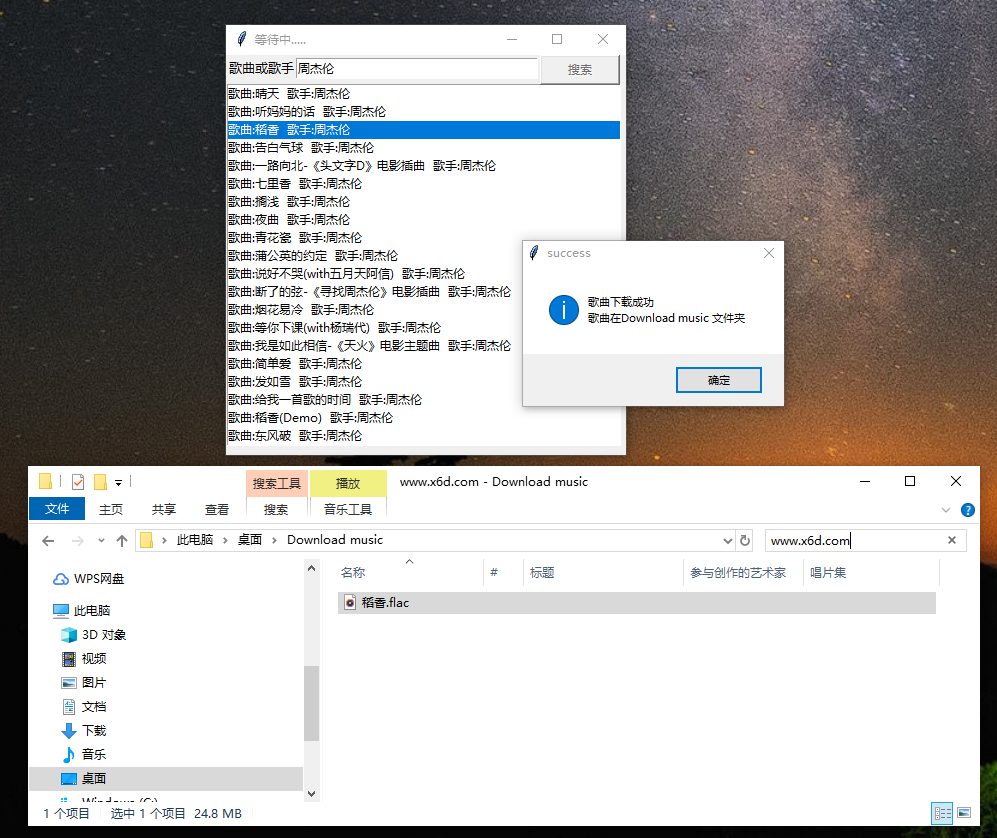Click the back arrow in File Explorer
This screenshot has height=838, width=997.
click(48, 539)
